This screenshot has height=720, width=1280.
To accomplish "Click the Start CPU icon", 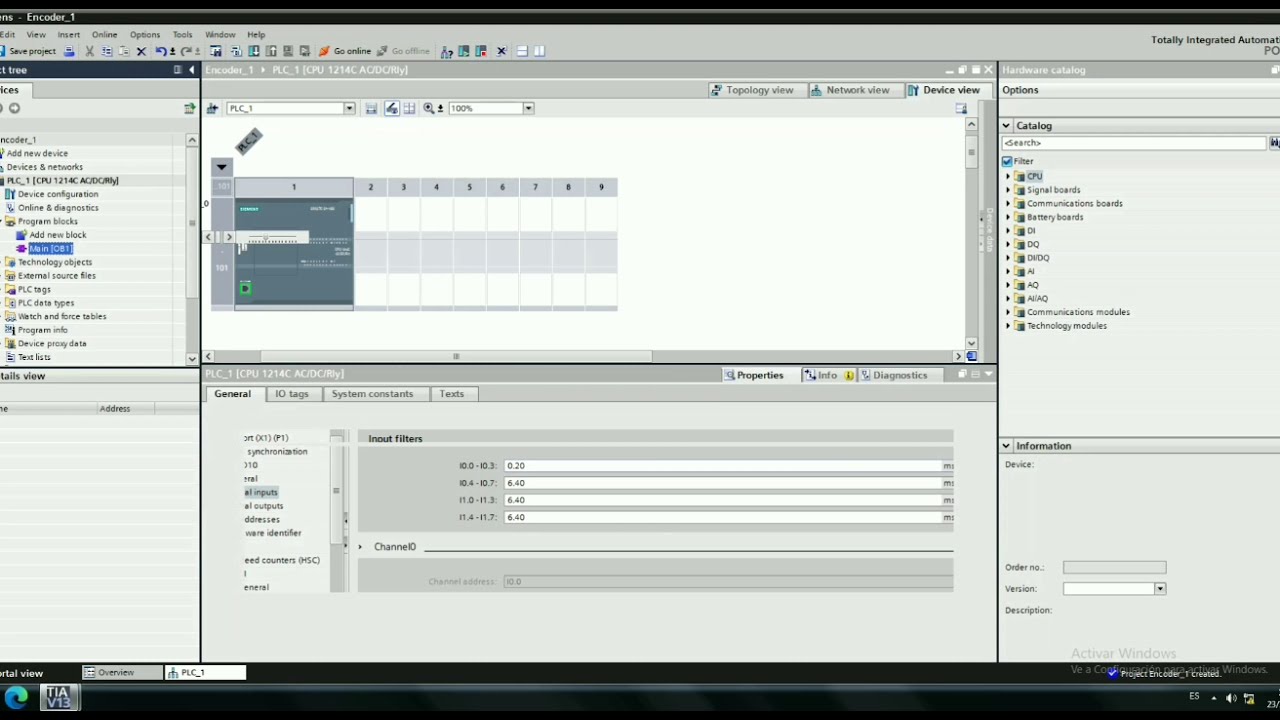I will [x=465, y=51].
